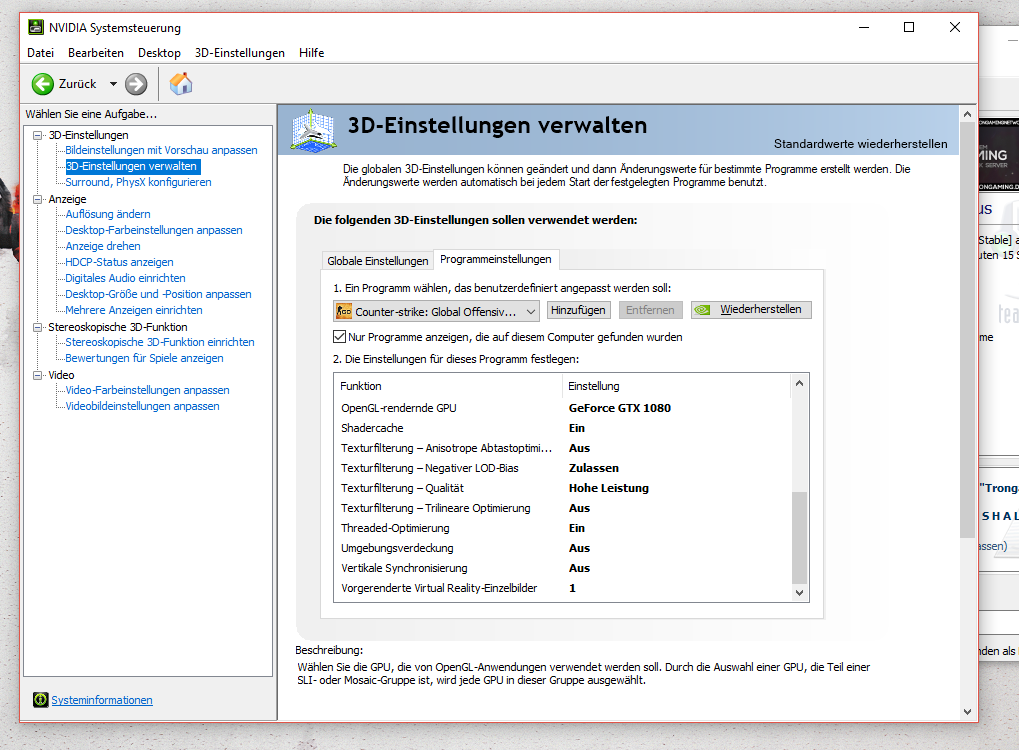This screenshot has width=1019, height=750.
Task: Click the Hohe Leistung value
Action: (x=609, y=488)
